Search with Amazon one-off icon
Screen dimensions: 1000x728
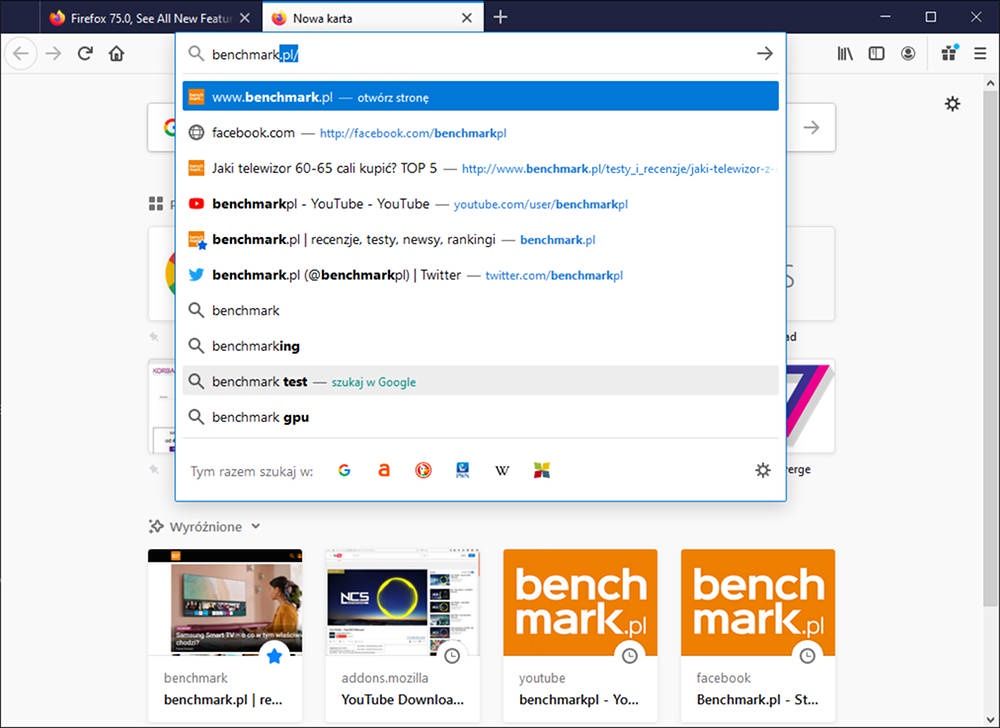pyautogui.click(x=384, y=470)
